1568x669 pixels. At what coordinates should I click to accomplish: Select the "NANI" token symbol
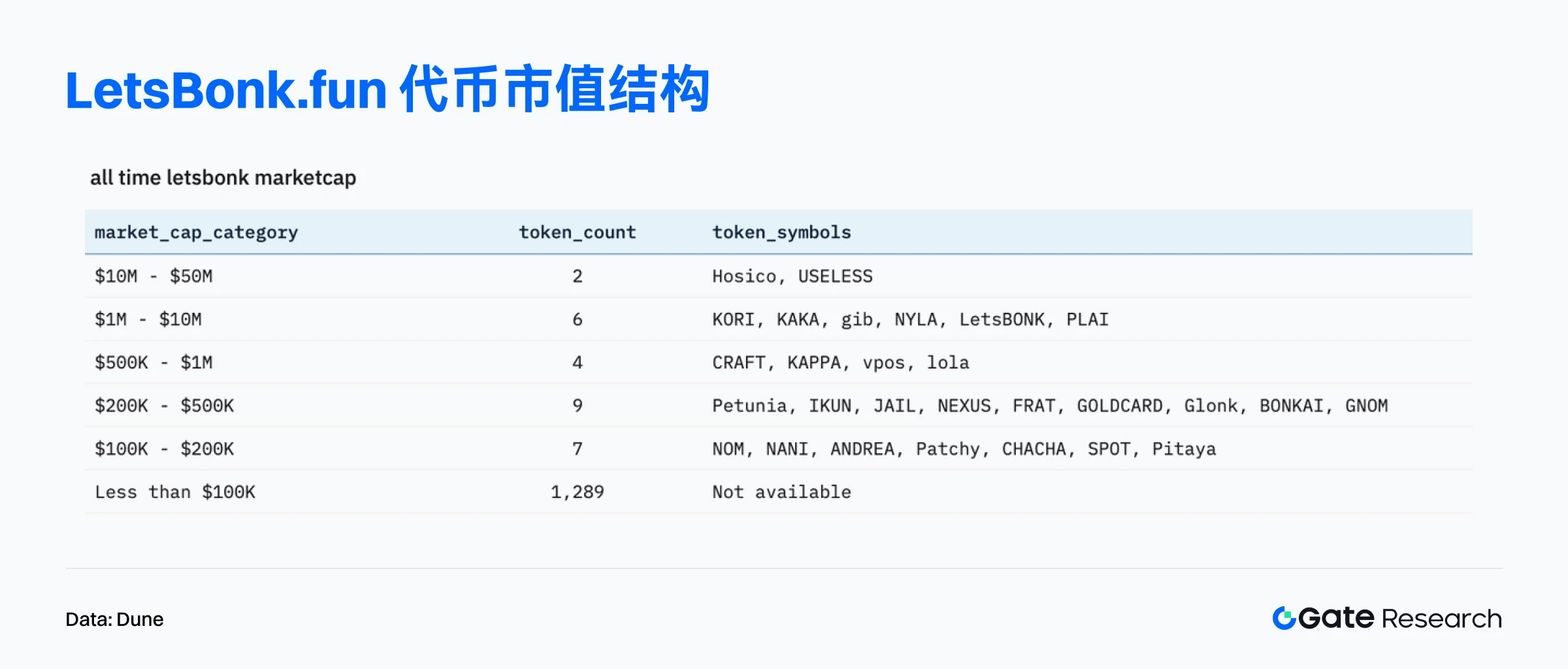pyautogui.click(x=787, y=449)
